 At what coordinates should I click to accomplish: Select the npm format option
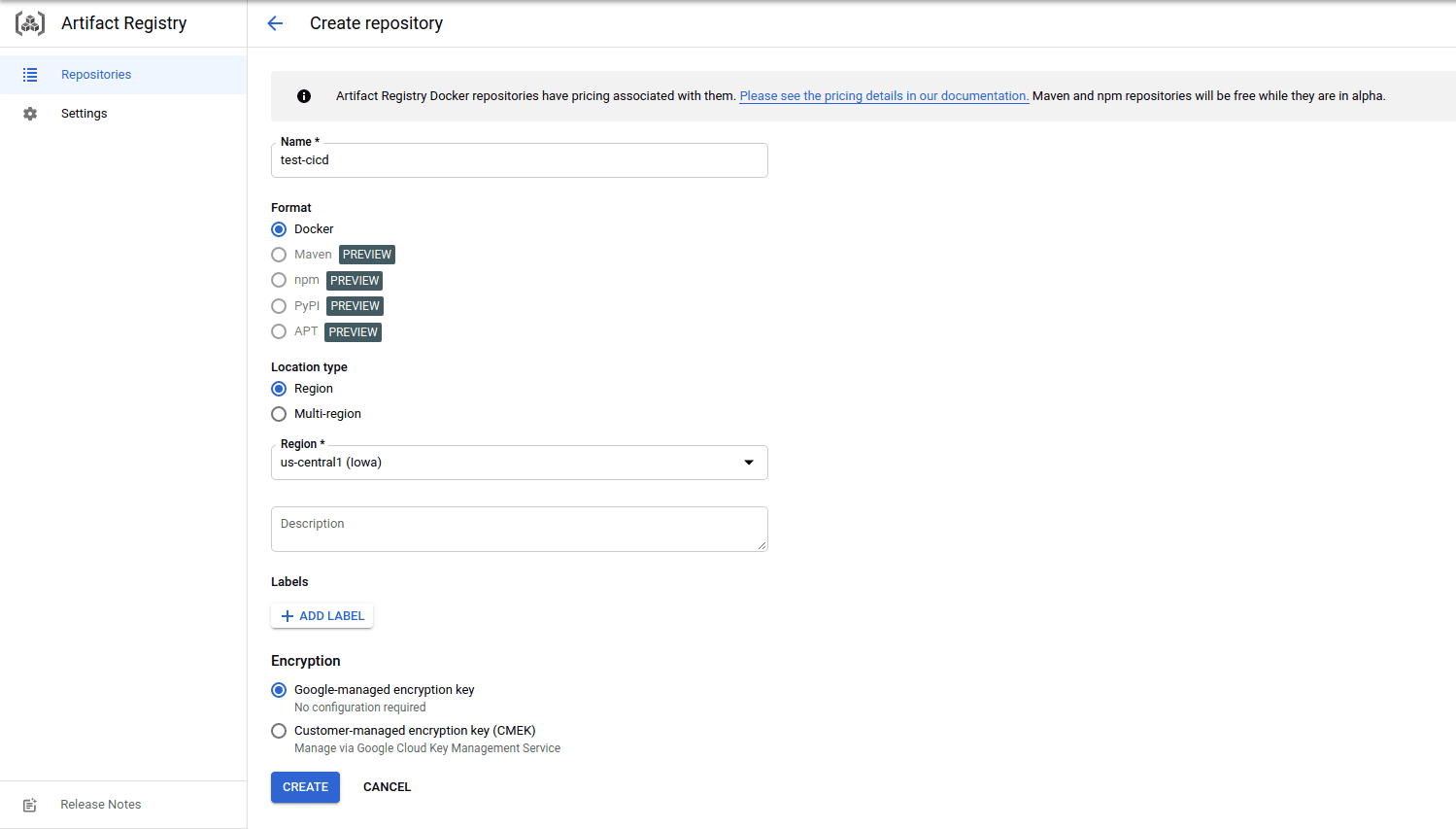(x=279, y=280)
